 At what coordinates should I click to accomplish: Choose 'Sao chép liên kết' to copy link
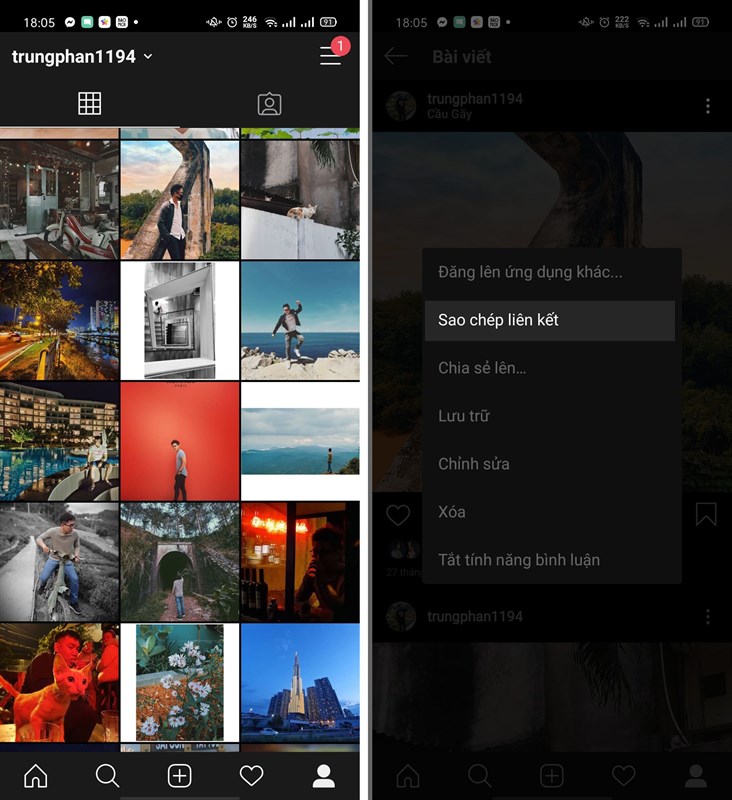550,320
